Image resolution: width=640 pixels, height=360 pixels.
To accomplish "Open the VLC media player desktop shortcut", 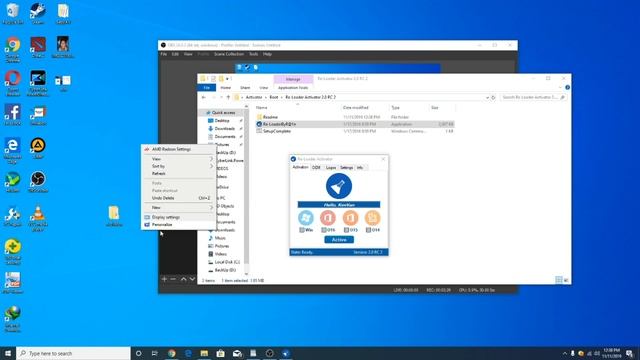I will click(38, 218).
